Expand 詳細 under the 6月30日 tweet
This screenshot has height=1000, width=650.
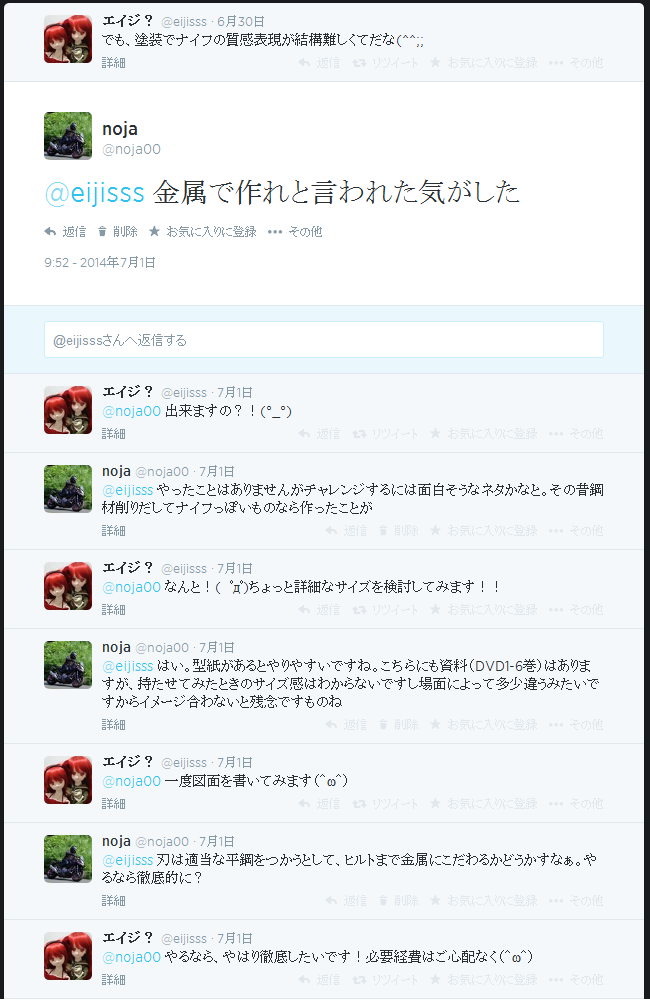click(114, 62)
